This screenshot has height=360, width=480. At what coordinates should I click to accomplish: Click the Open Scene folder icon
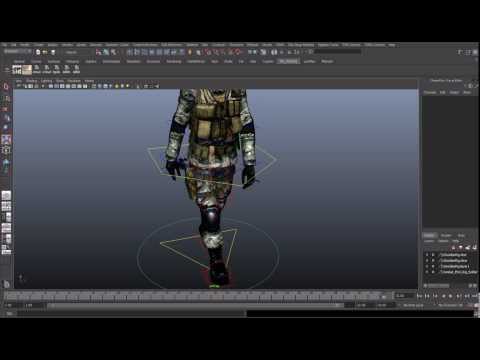[x=45, y=52]
